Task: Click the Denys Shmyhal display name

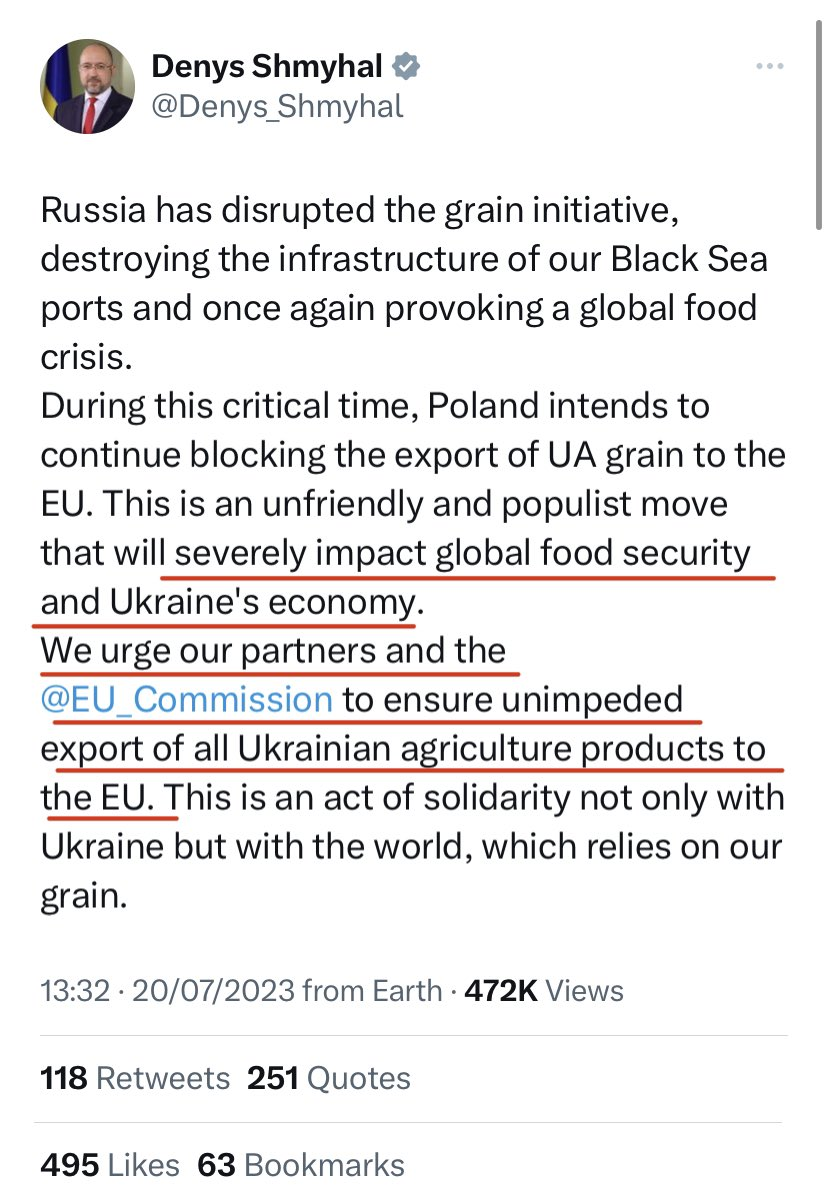Action: point(267,67)
